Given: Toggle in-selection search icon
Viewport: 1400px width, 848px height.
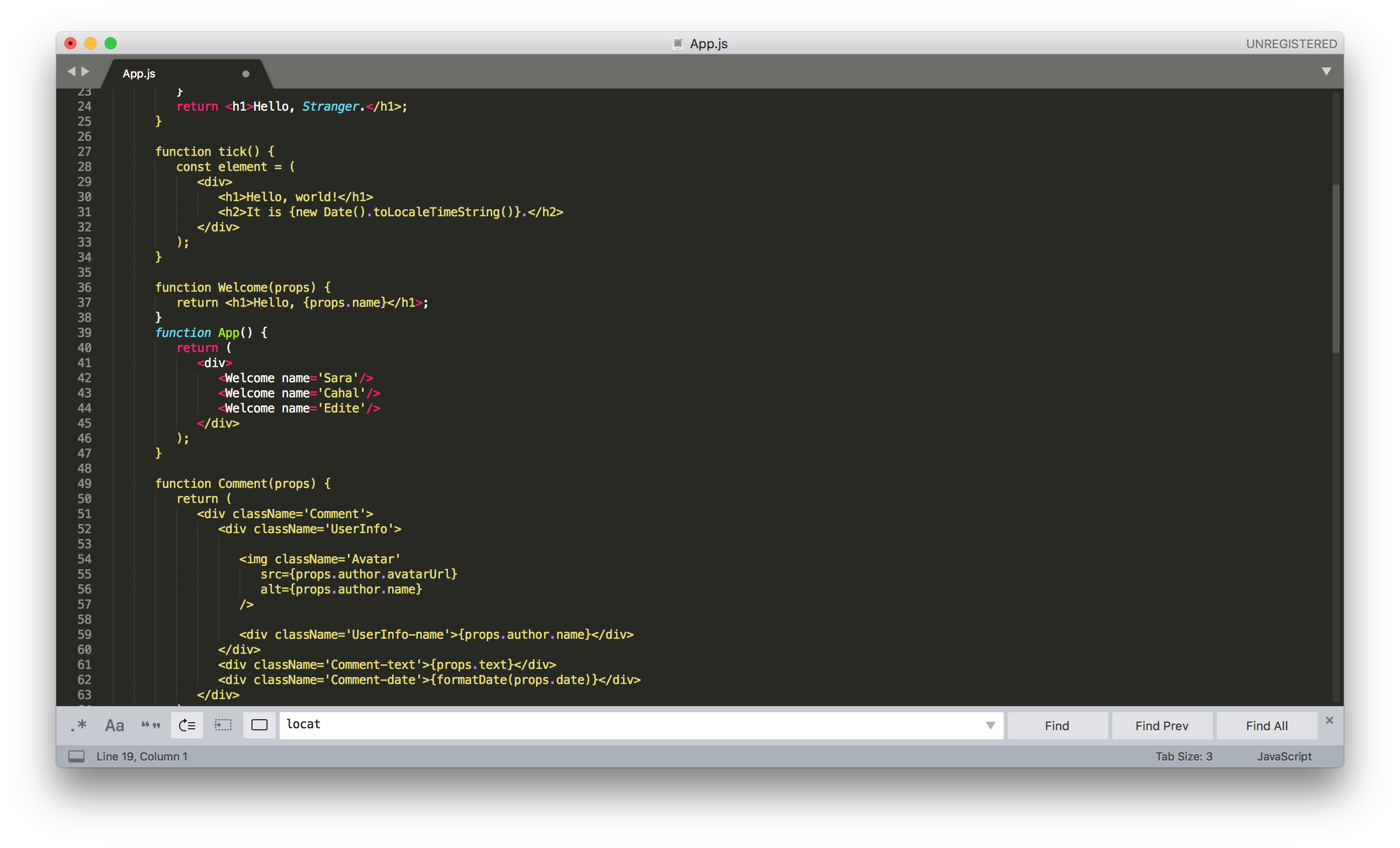Looking at the screenshot, I should [223, 726].
